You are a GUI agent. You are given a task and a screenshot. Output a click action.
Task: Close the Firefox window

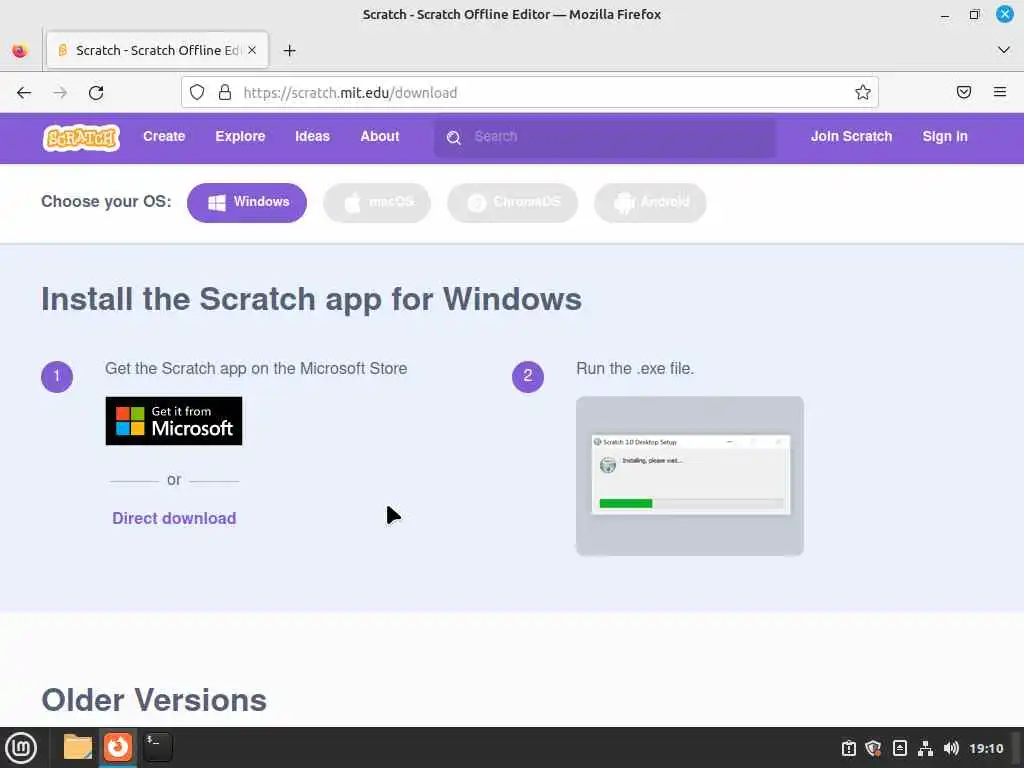[1004, 14]
